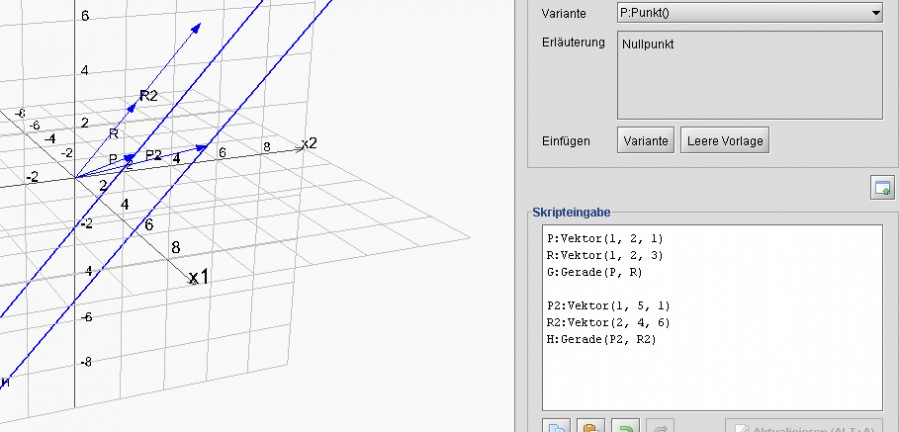The image size is (900, 432).
Task: Click the Variante insert button
Action: point(645,141)
